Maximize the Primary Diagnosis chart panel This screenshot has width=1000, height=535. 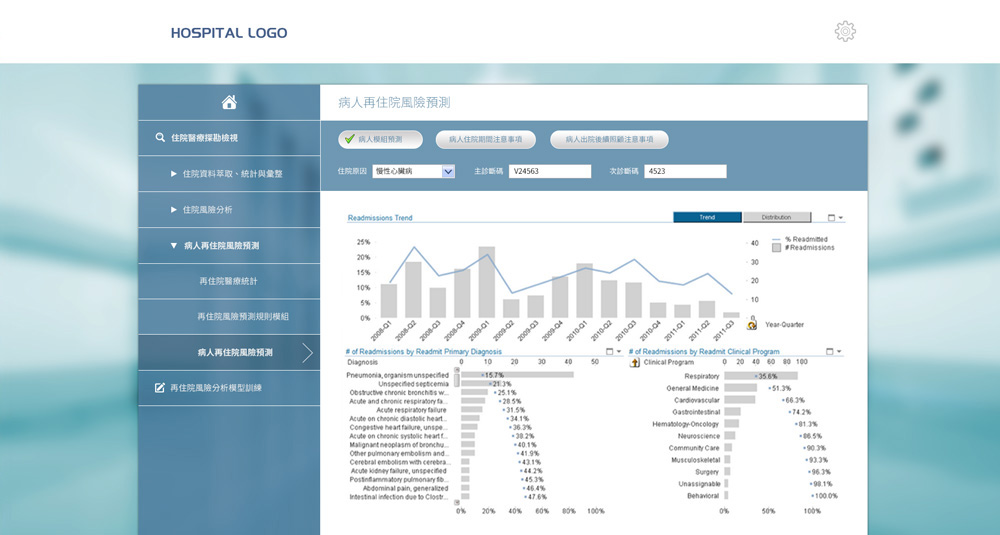pos(609,351)
